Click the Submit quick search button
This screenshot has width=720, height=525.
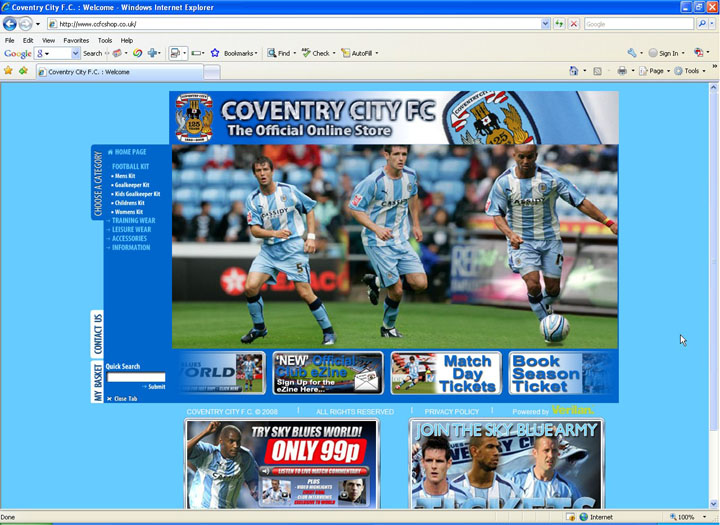155,387
